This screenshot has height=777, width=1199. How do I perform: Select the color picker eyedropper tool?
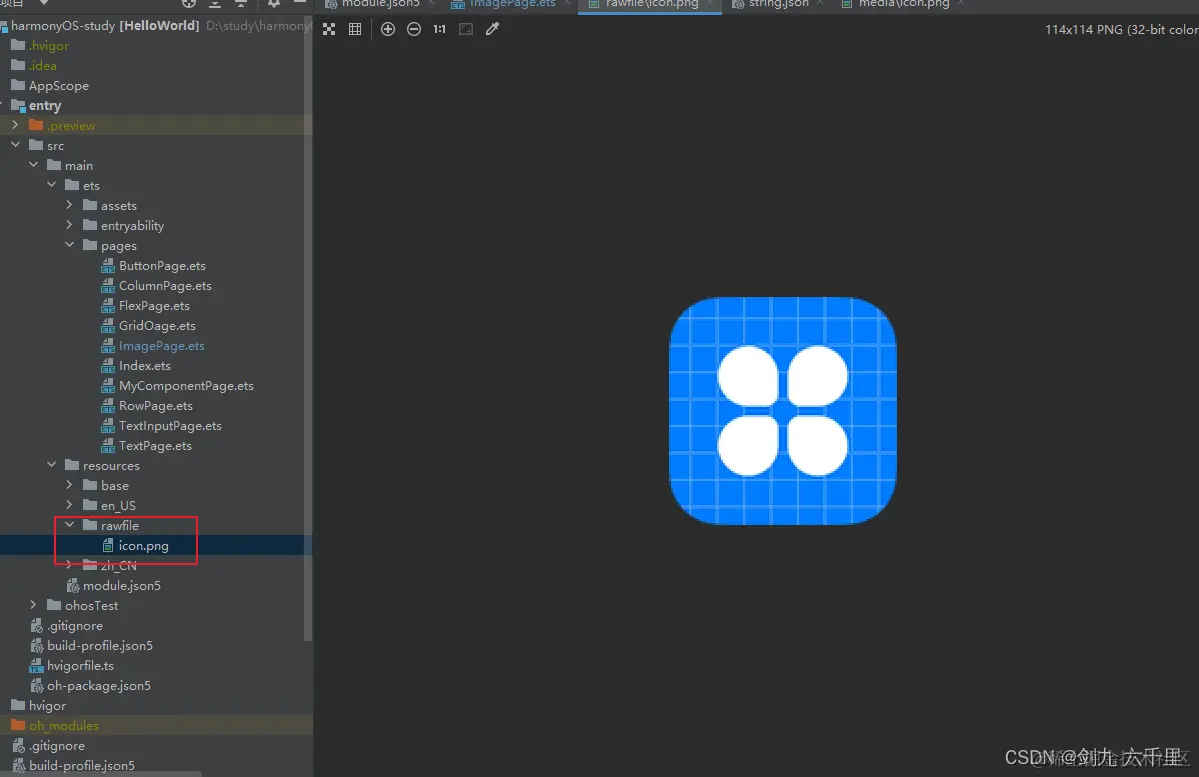click(492, 29)
